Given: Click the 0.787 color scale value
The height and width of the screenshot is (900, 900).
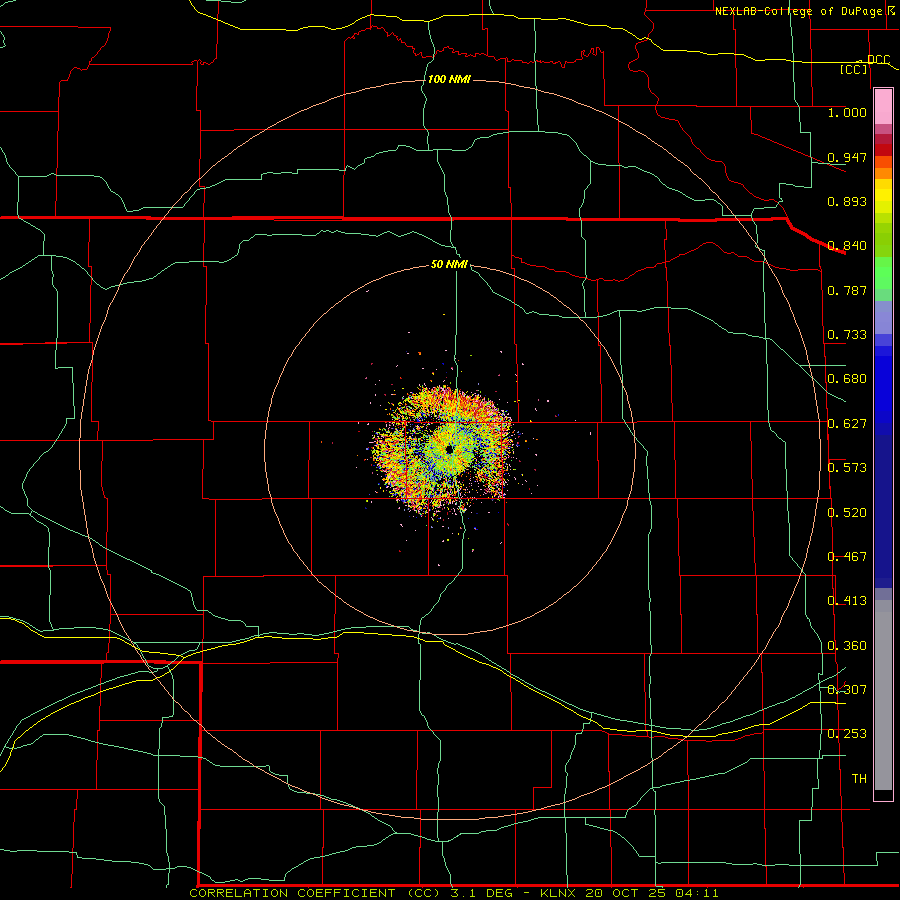Looking at the screenshot, I should click(x=847, y=290).
